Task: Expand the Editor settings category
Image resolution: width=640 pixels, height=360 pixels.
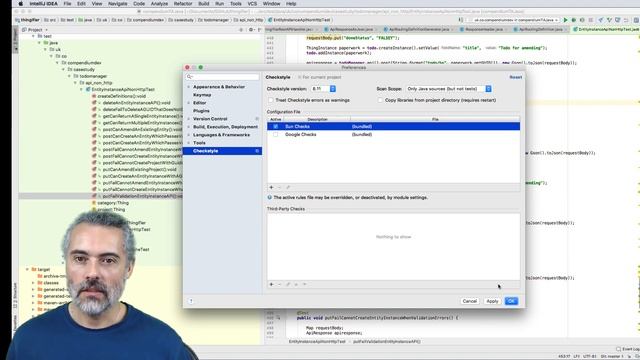Action: click(189, 103)
